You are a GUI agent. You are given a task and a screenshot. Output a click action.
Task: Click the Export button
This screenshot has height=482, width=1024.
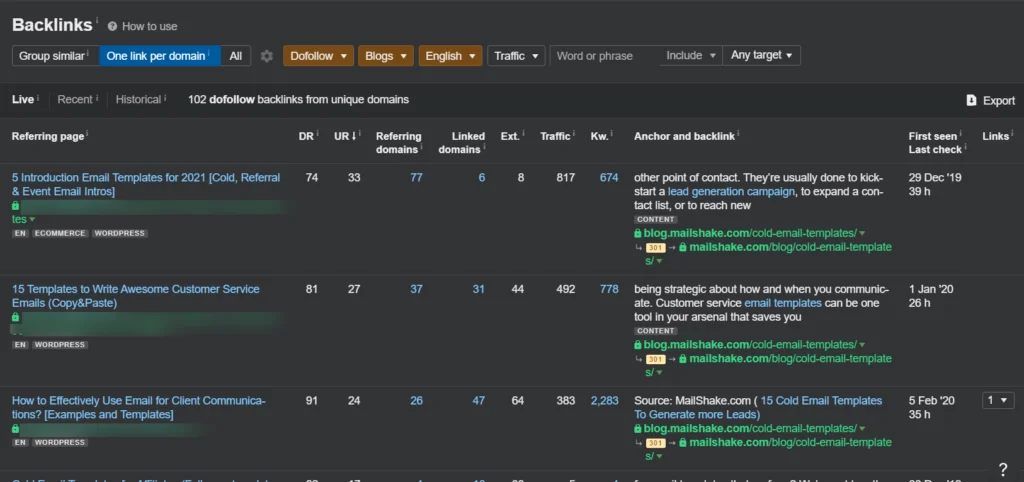pos(991,101)
